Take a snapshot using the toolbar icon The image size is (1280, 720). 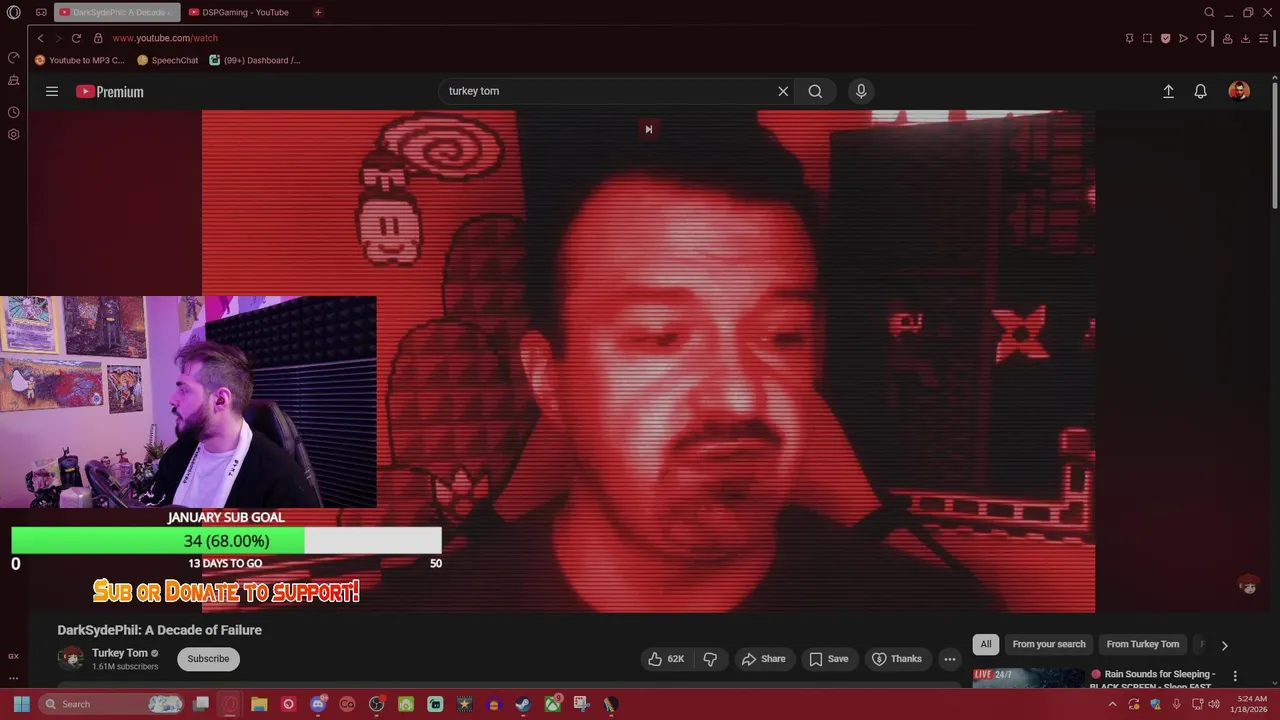click(x=1147, y=38)
